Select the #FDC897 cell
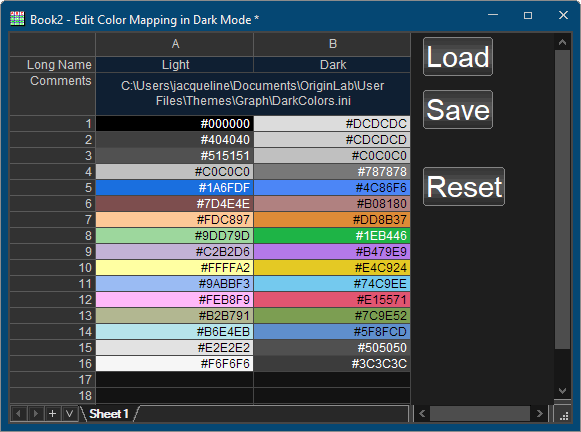The image size is (581, 432). 175,219
